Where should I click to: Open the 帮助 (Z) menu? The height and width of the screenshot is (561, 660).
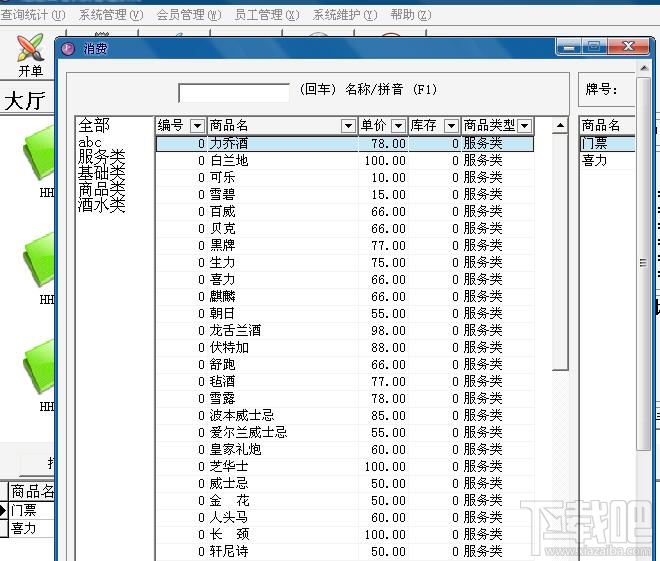410,15
